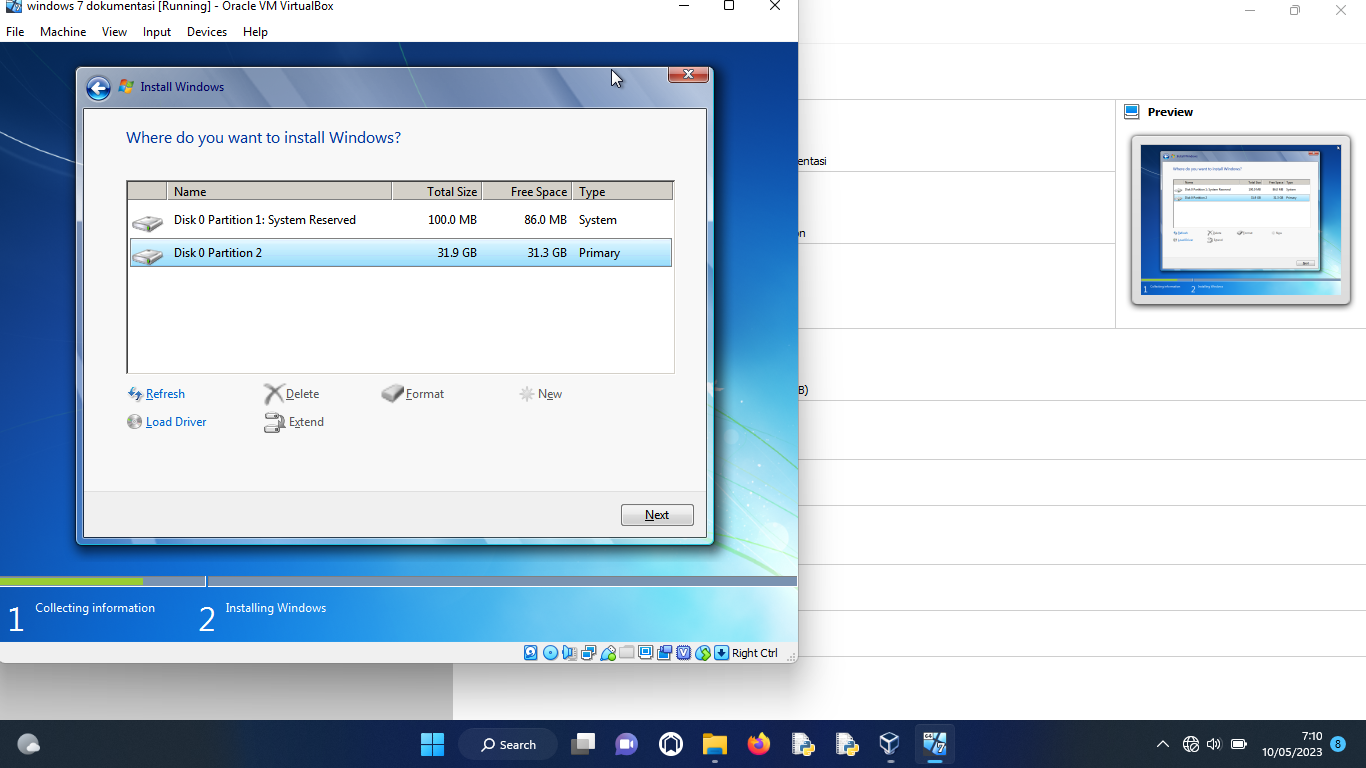This screenshot has height=768, width=1366.
Task: Click the Load Driver disc icon
Action: [x=135, y=422]
